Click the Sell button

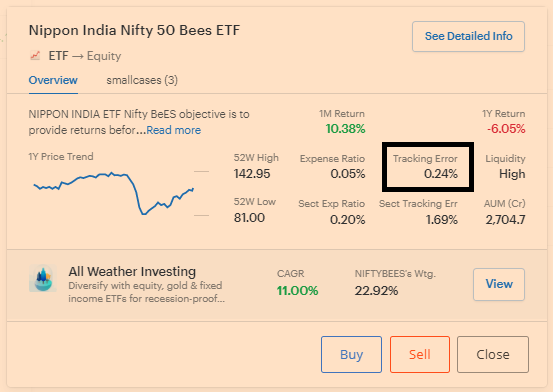pyautogui.click(x=420, y=354)
